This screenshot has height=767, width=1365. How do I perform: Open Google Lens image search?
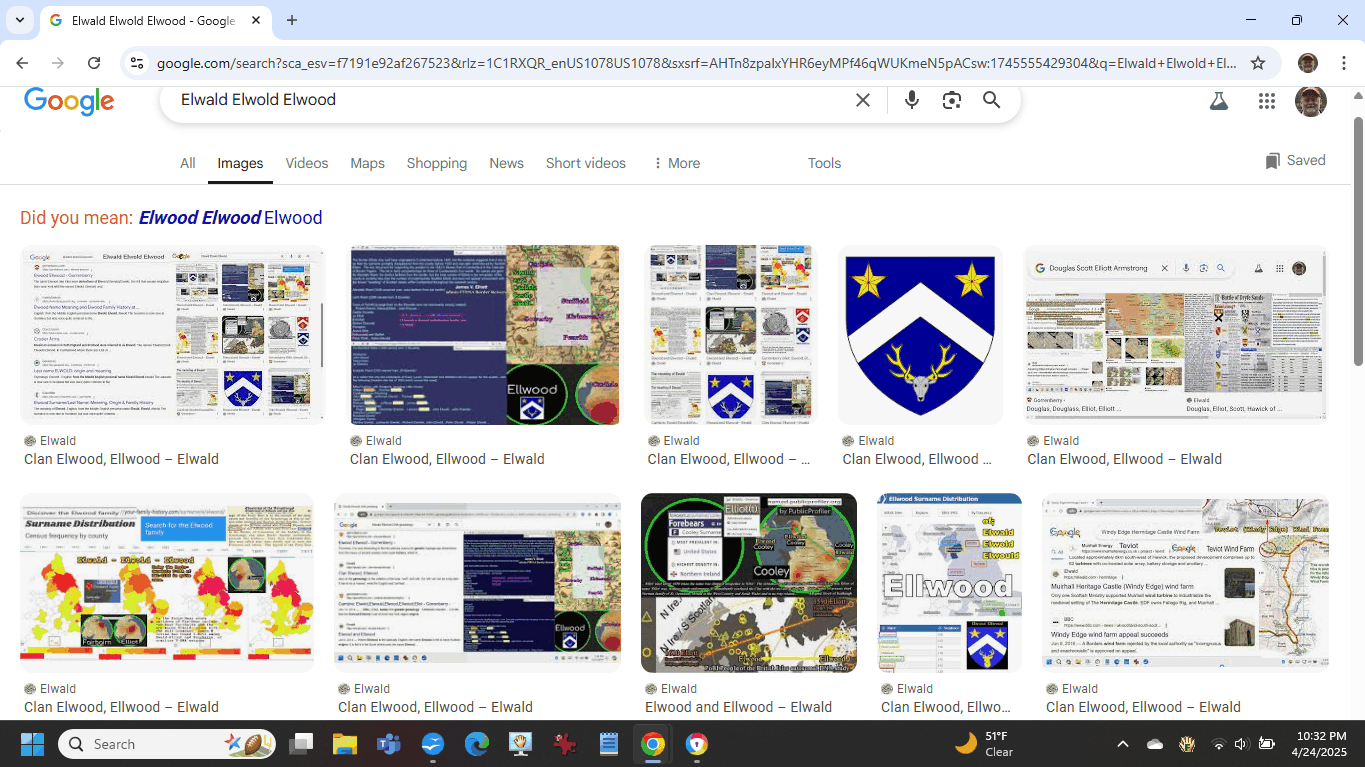(951, 100)
